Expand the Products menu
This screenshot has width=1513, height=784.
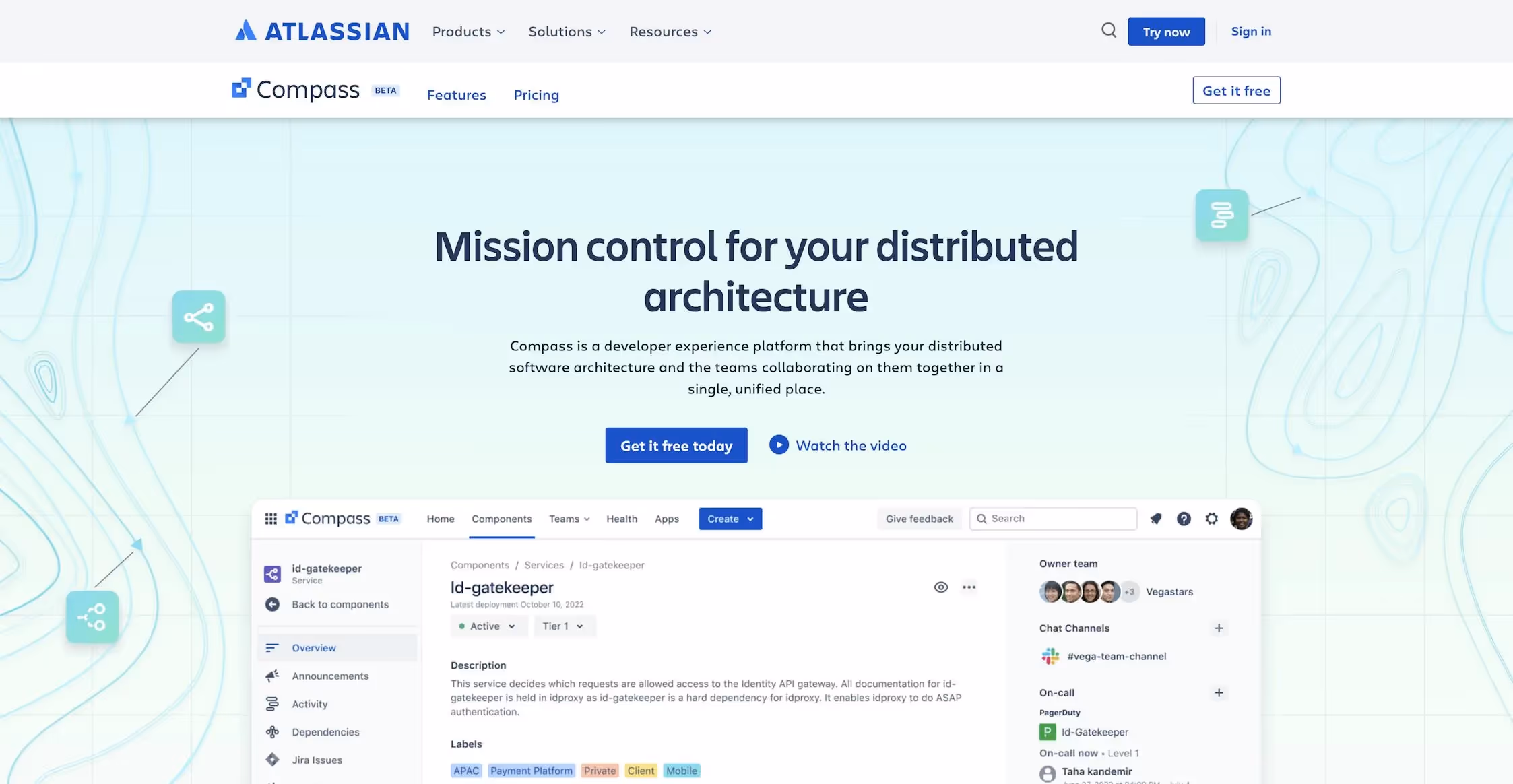click(468, 32)
